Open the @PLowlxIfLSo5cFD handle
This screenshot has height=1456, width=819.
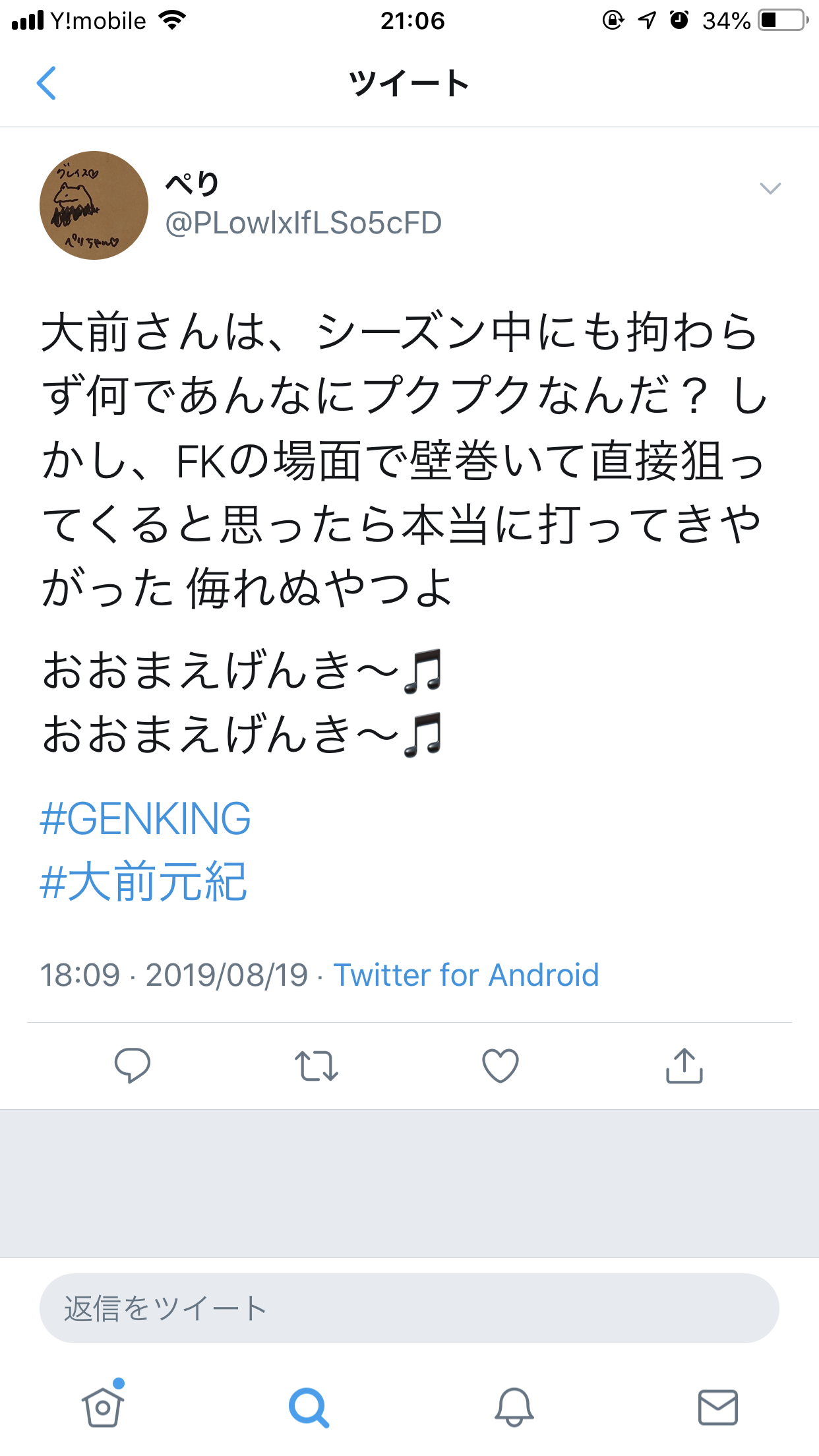(x=303, y=223)
